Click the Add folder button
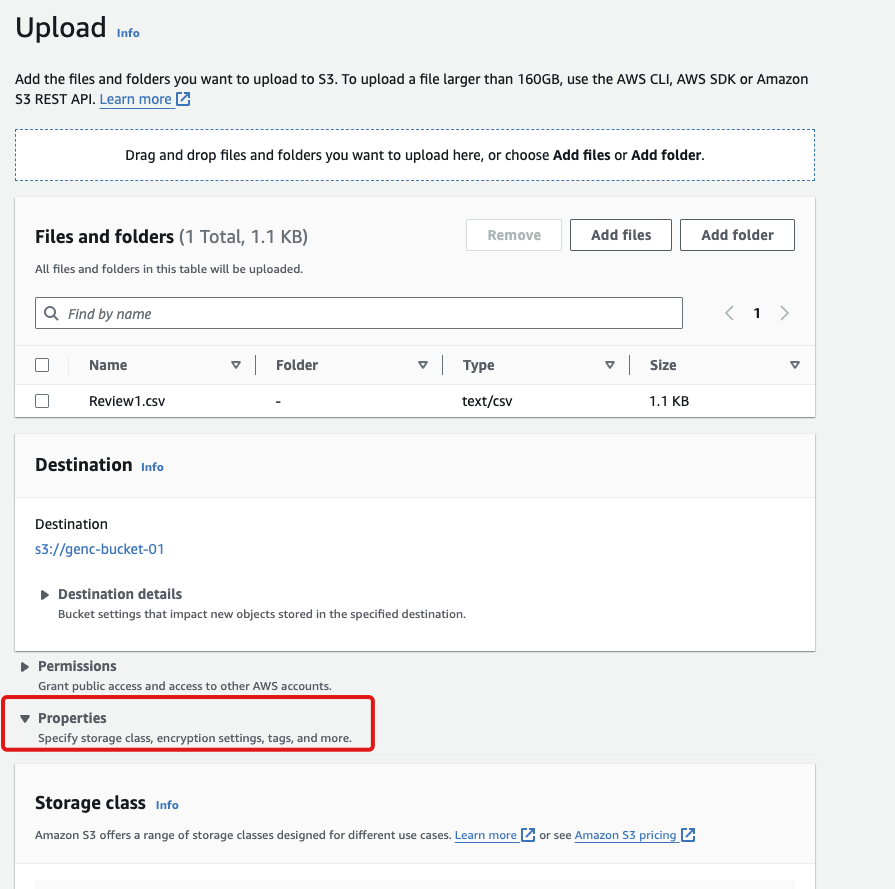The image size is (895, 889). click(737, 235)
